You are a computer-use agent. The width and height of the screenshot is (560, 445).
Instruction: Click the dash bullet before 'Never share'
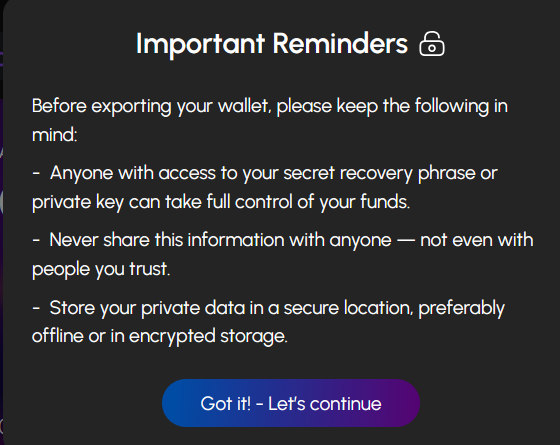coord(36,240)
